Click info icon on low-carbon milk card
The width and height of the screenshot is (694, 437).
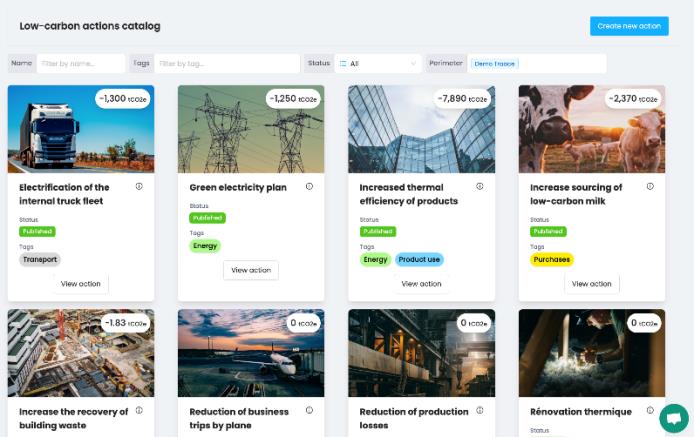[649, 186]
